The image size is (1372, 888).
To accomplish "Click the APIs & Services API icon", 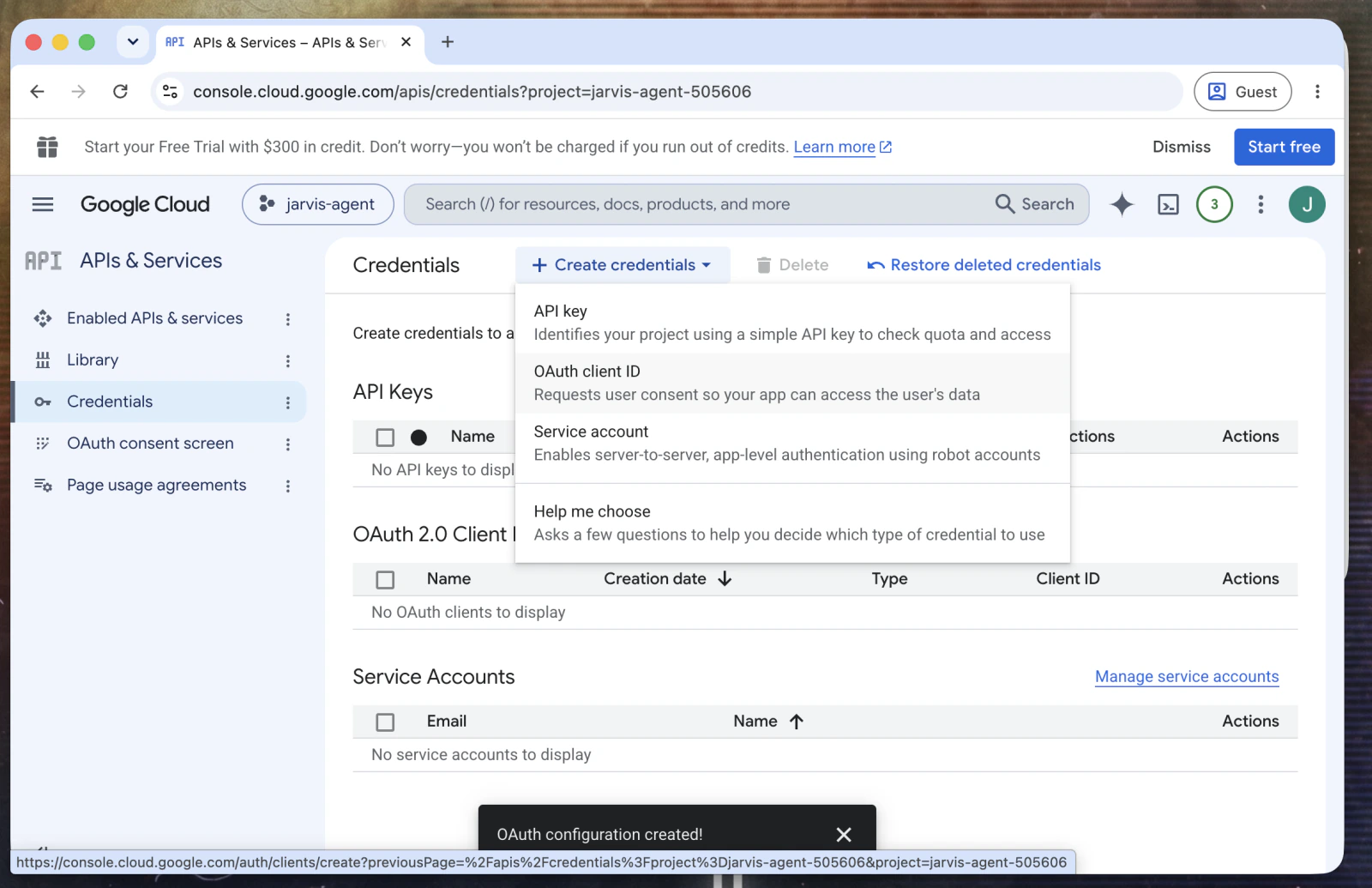I will [x=43, y=261].
